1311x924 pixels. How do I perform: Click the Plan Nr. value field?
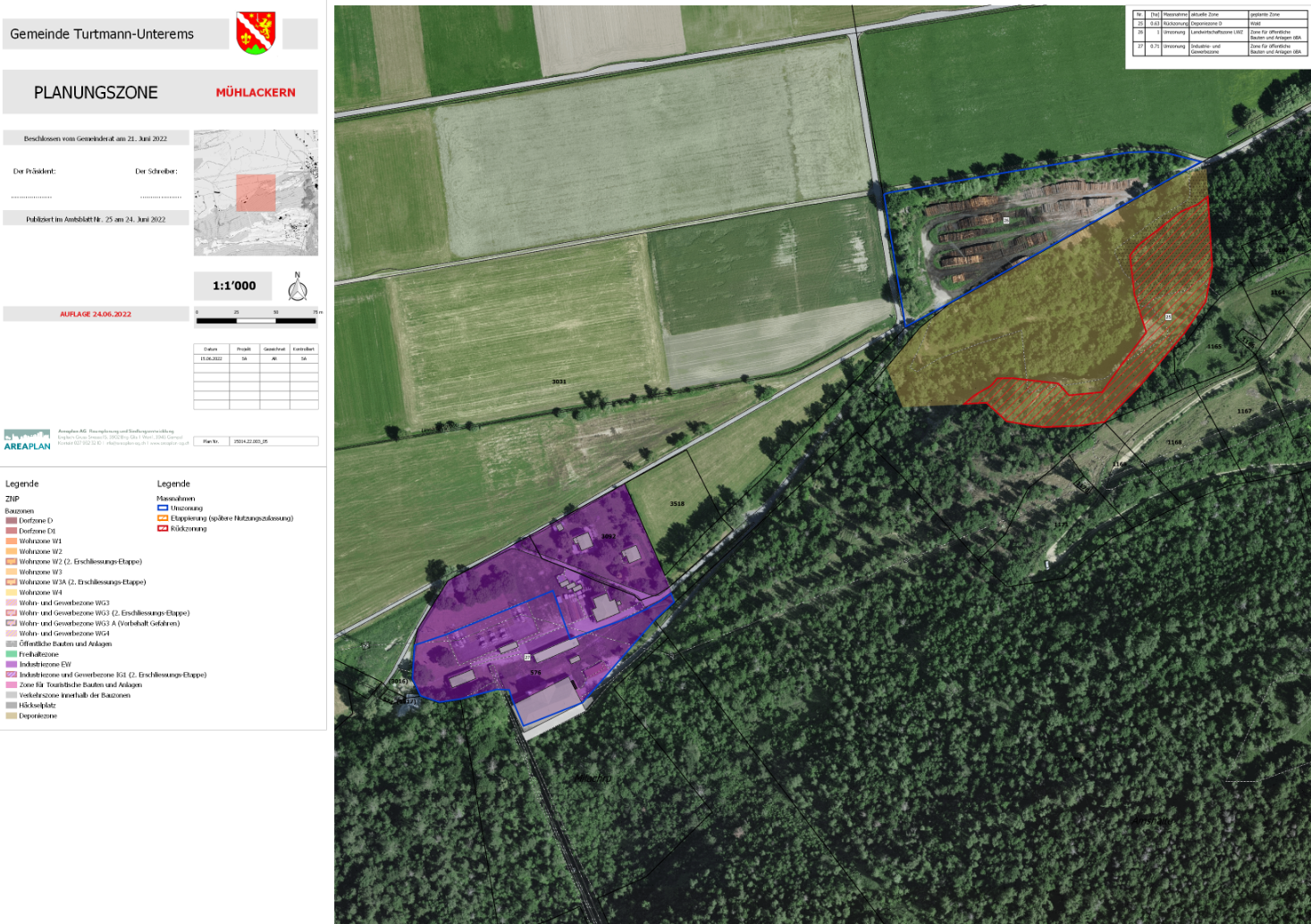pyautogui.click(x=273, y=441)
